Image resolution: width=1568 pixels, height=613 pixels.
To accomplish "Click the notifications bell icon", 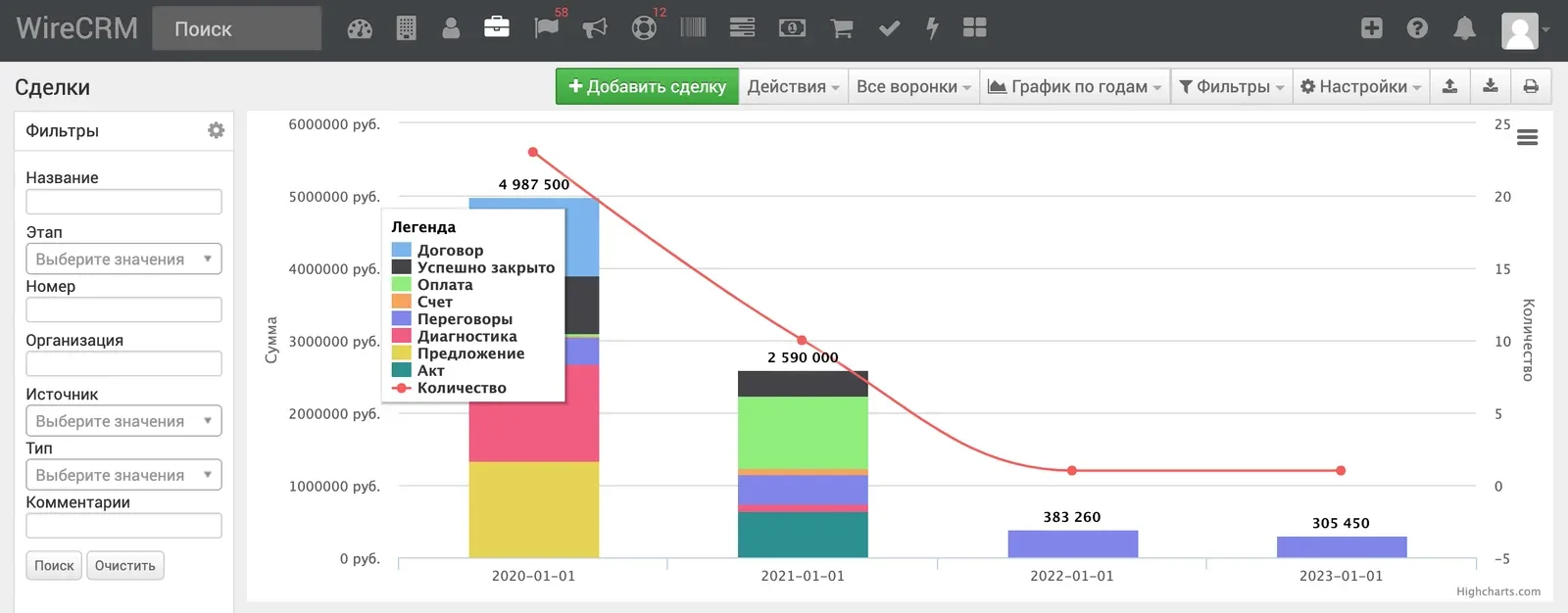I will click(x=1464, y=28).
